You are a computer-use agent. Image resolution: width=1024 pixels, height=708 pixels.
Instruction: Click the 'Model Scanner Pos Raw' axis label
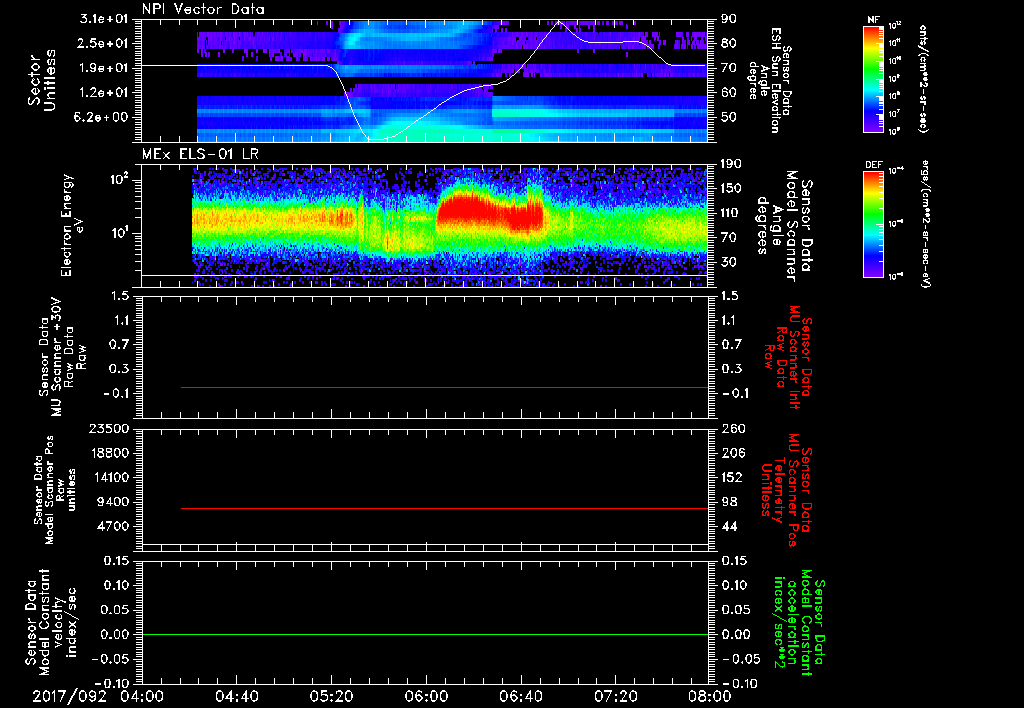[55, 490]
